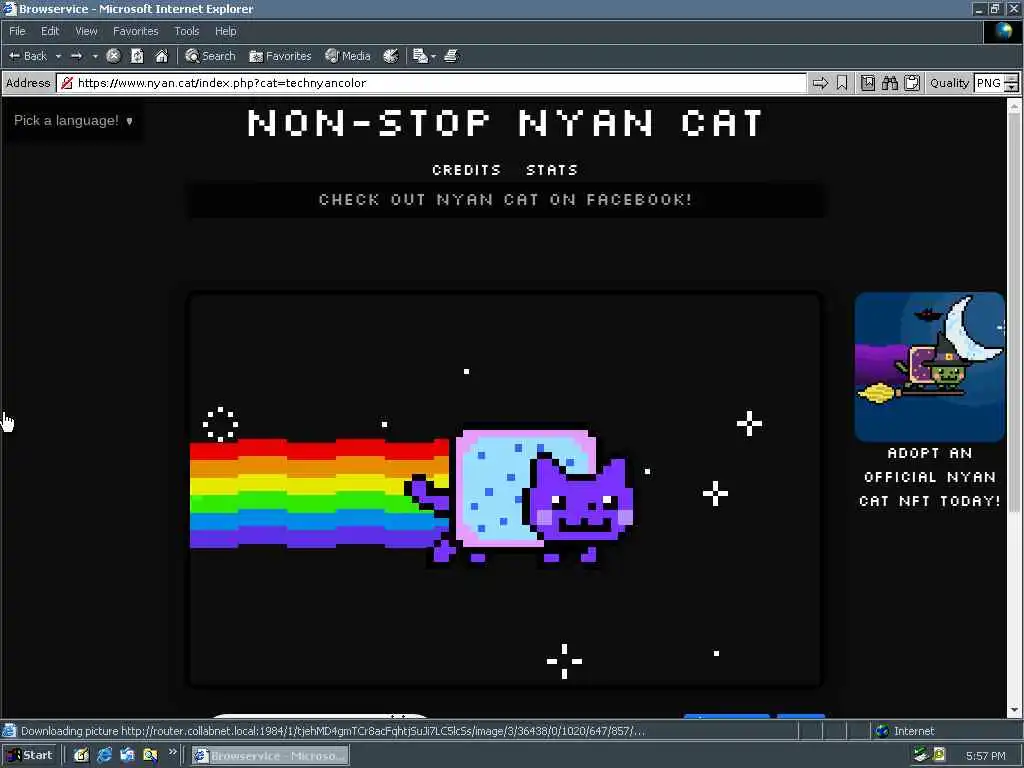Viewport: 1024px width, 768px height.
Task: Click the page security icon in the address bar
Action: [x=67, y=83]
